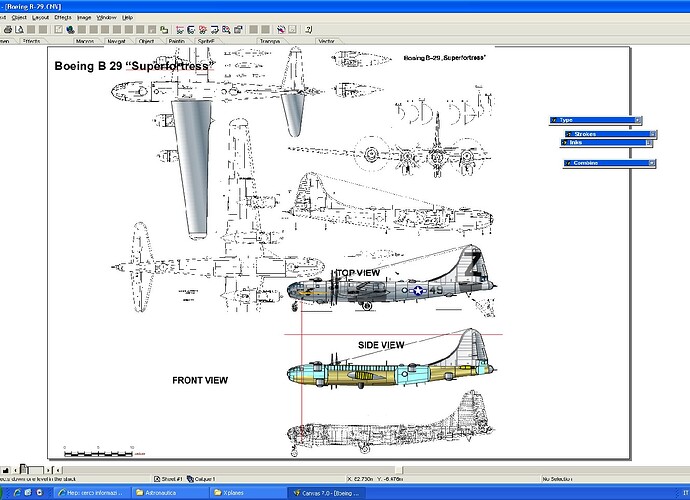690x500 pixels.
Task: Click the IT language indicator in tray
Action: pos(686,493)
